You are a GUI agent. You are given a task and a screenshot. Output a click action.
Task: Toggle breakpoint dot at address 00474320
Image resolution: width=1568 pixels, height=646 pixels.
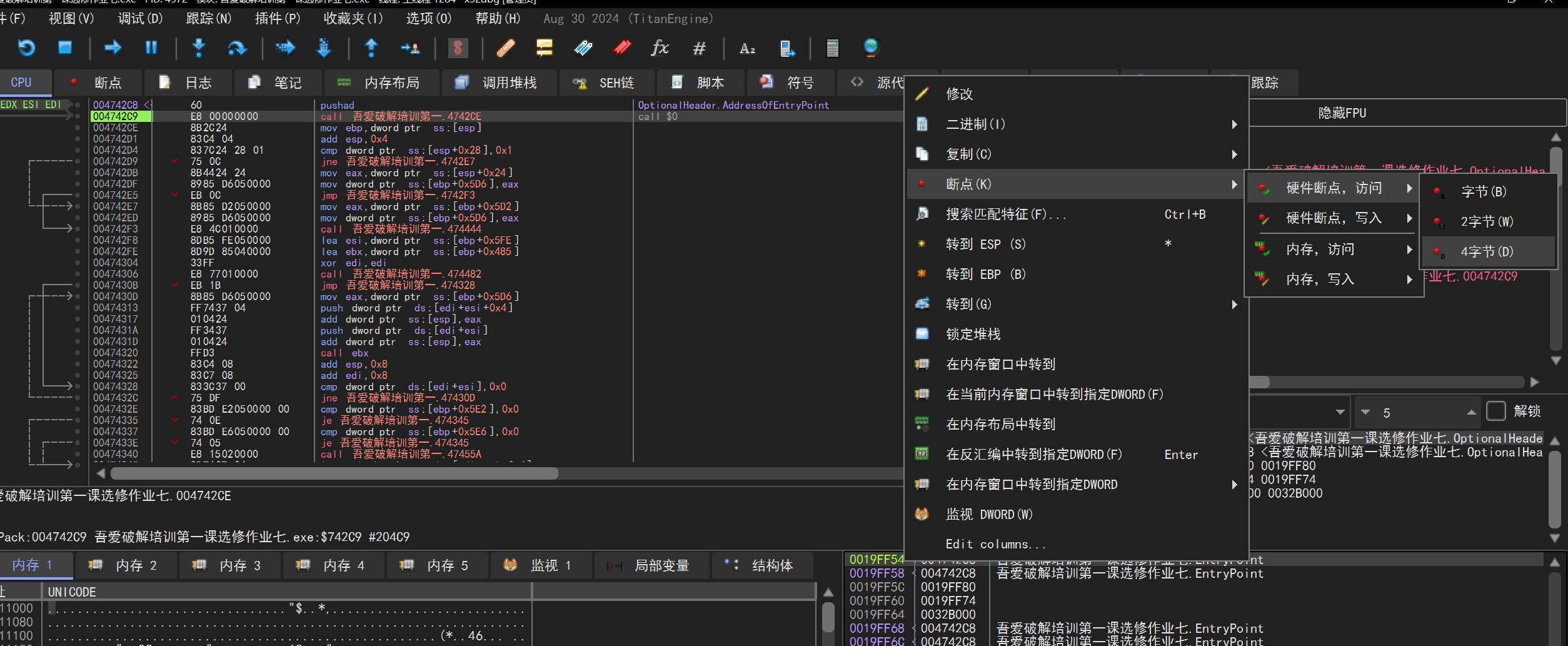click(78, 353)
